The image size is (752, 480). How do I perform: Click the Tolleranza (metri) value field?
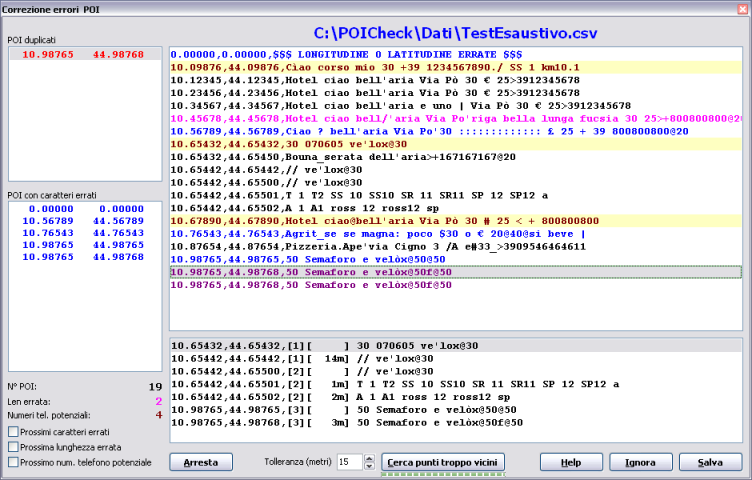pyautogui.click(x=346, y=462)
